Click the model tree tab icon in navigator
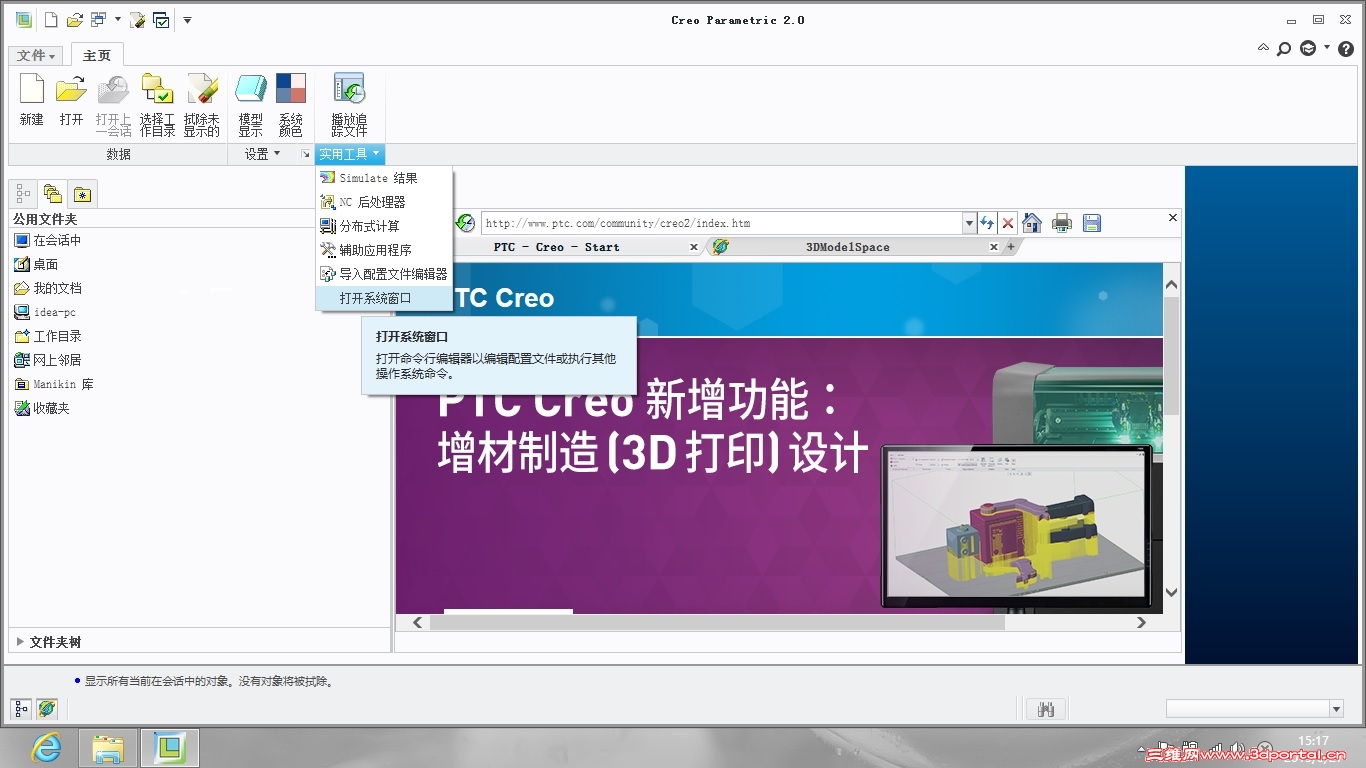The width and height of the screenshot is (1366, 768). (x=22, y=194)
